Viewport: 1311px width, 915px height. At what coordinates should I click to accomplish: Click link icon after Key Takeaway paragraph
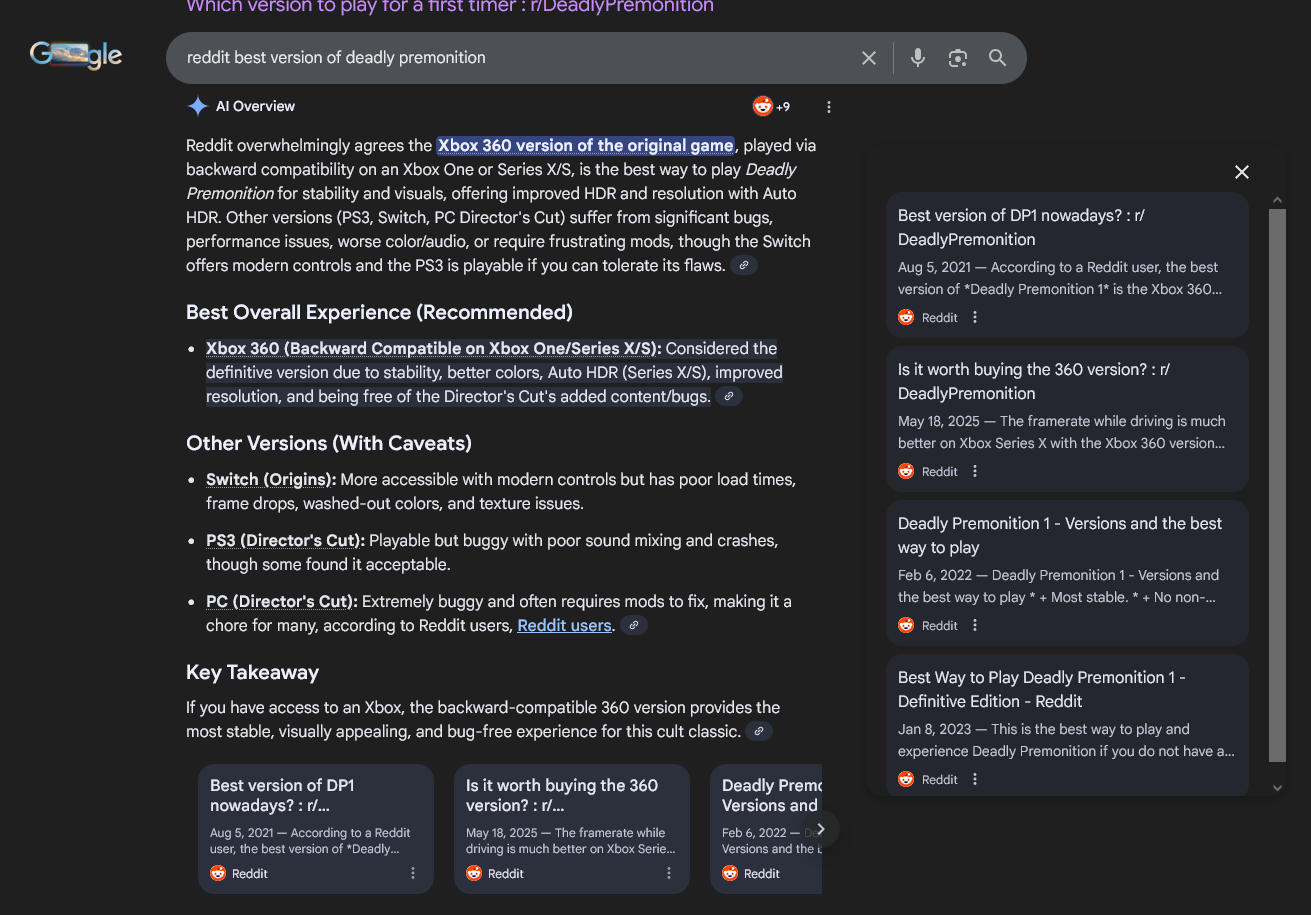759,732
